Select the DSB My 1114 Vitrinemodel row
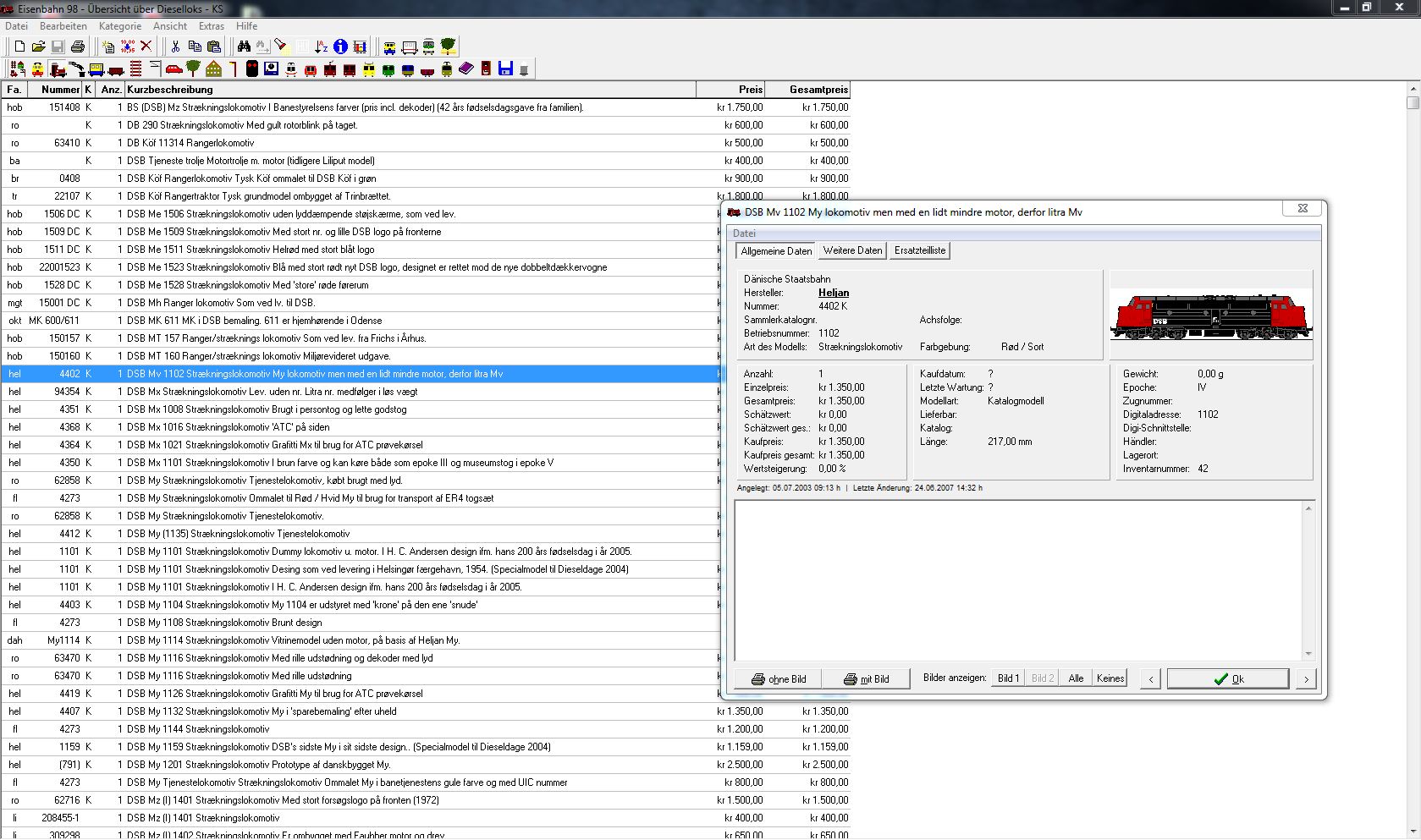 [361, 640]
